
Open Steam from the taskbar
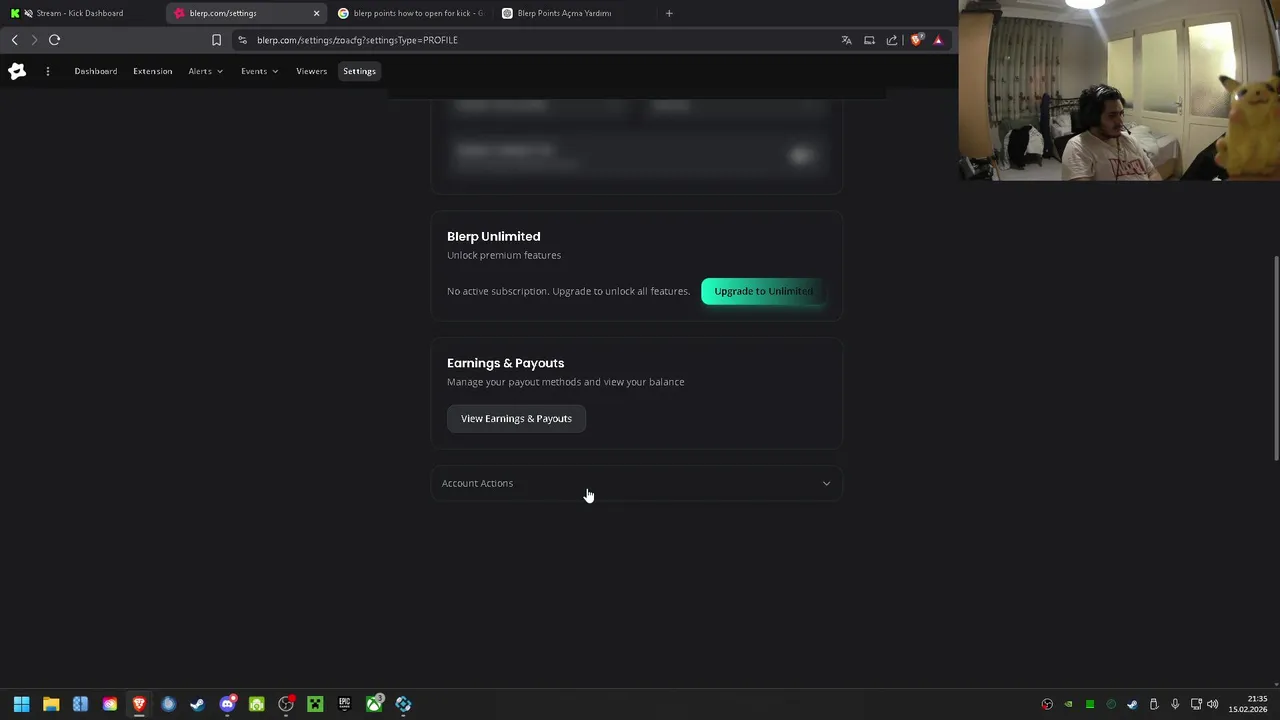[197, 704]
